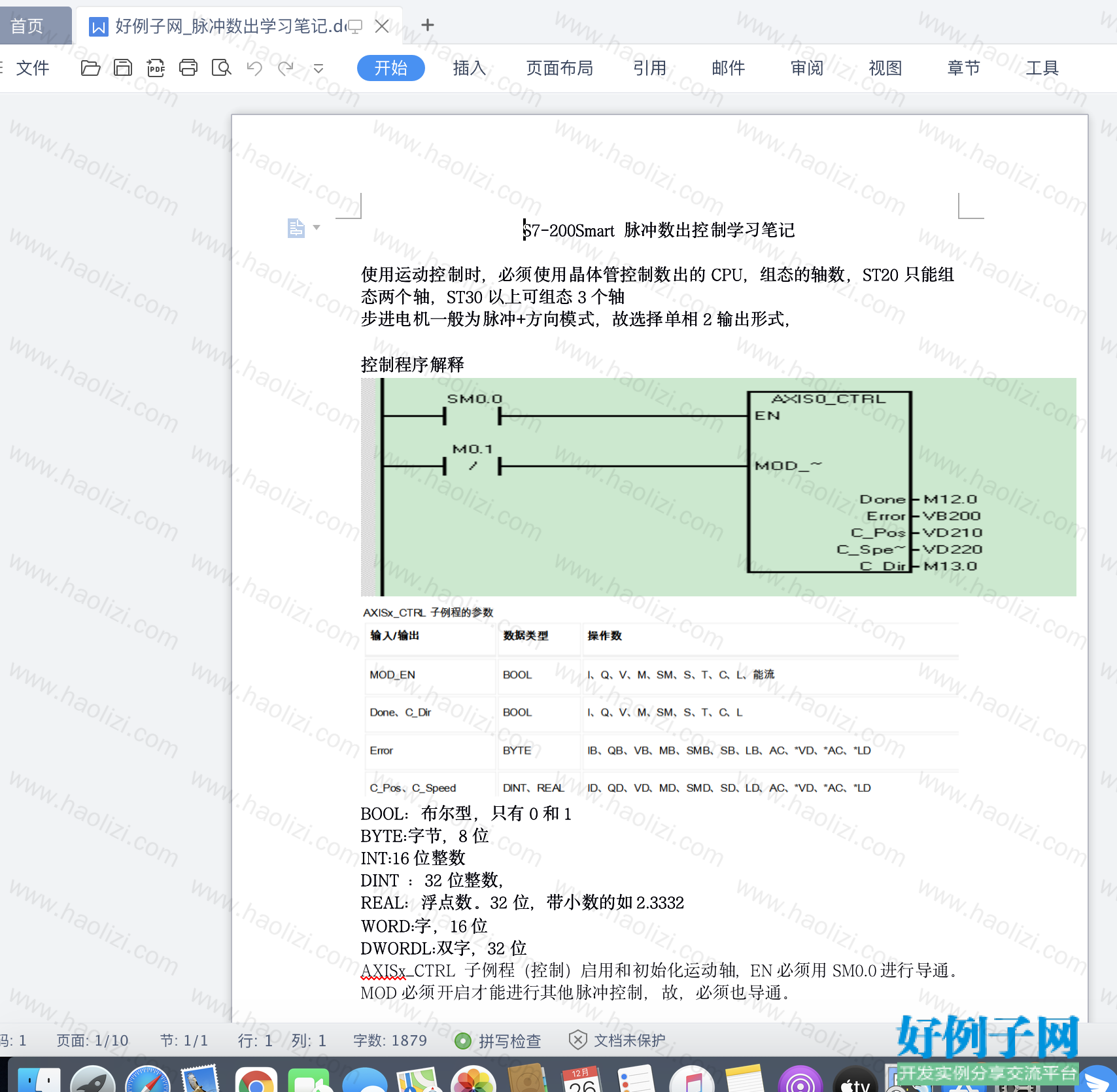The image size is (1117, 1092).
Task: Click the monitor icon on document tab
Action: [355, 27]
